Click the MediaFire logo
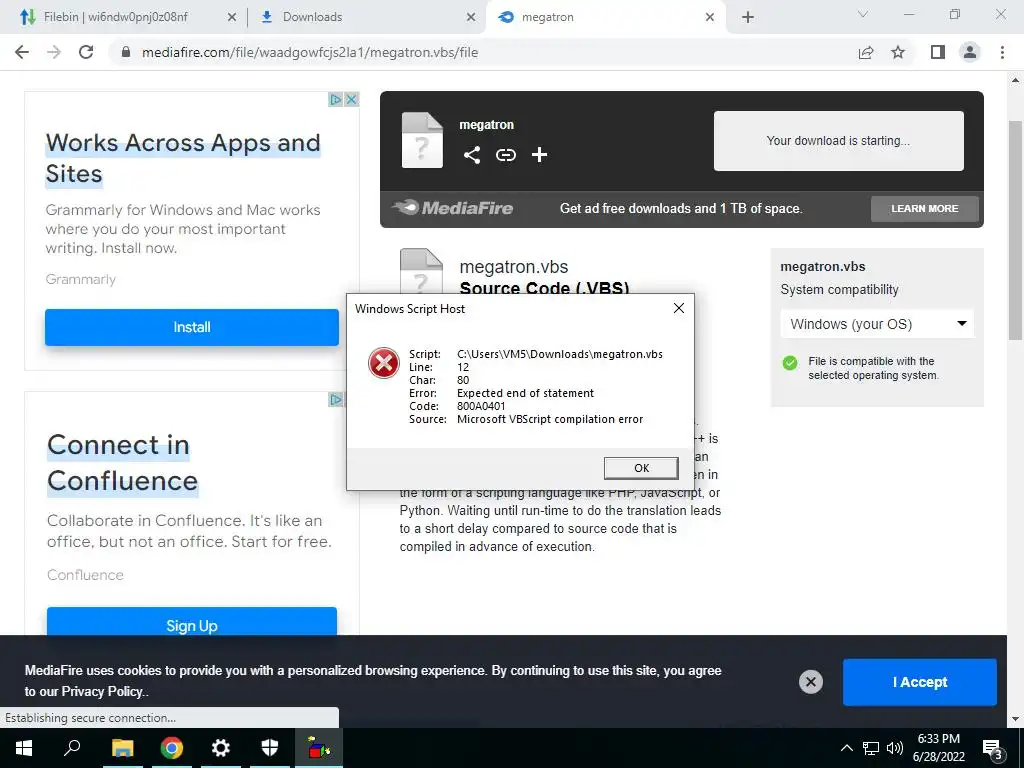Viewport: 1024px width, 768px height. pos(453,208)
